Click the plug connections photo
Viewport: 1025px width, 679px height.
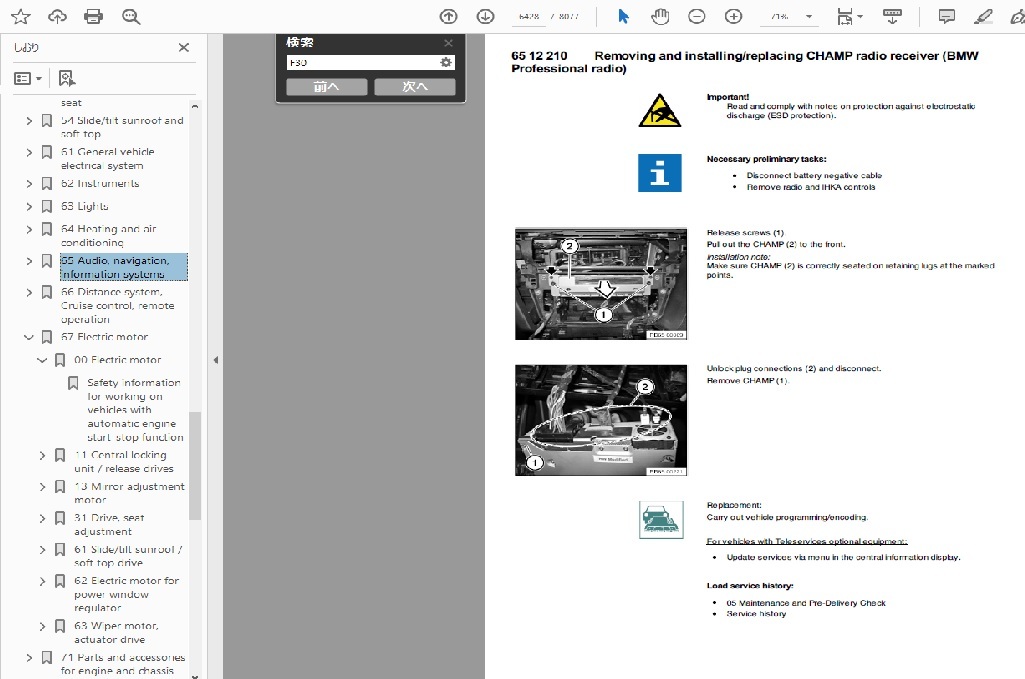(601, 420)
